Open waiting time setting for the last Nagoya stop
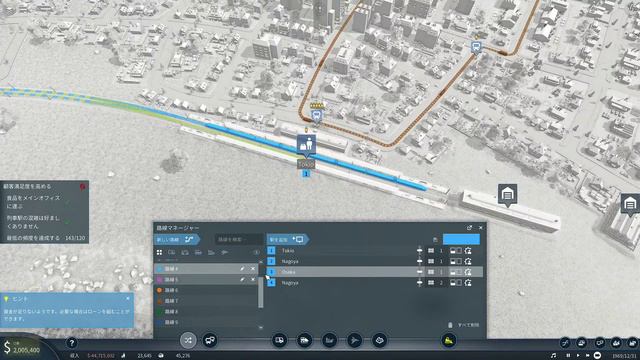Viewport: 640px width, 360px height. tap(468, 282)
